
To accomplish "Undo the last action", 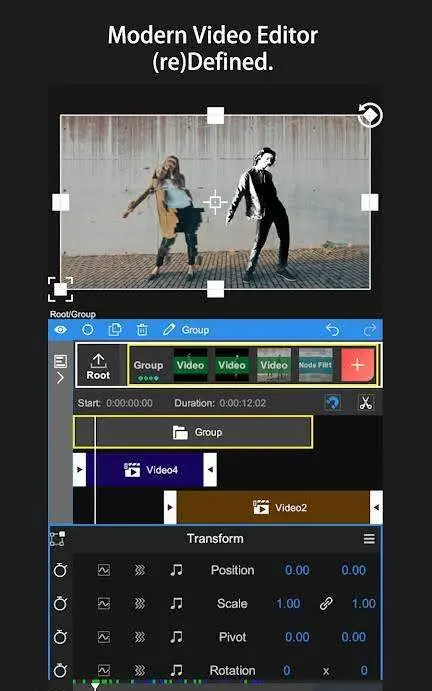I will pyautogui.click(x=332, y=330).
